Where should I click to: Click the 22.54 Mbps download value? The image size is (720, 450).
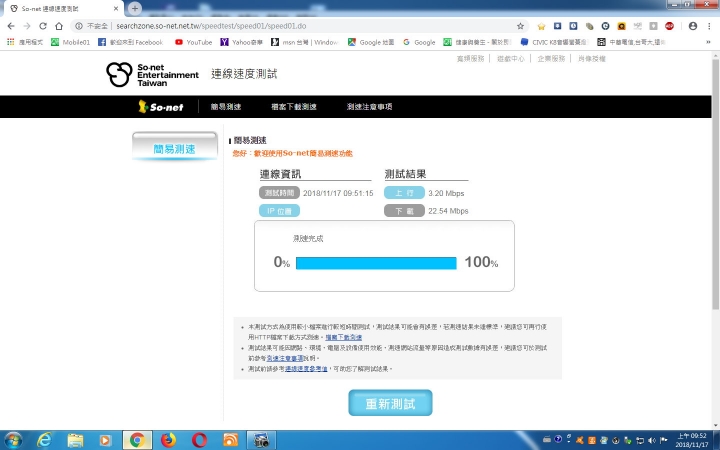[x=448, y=211]
